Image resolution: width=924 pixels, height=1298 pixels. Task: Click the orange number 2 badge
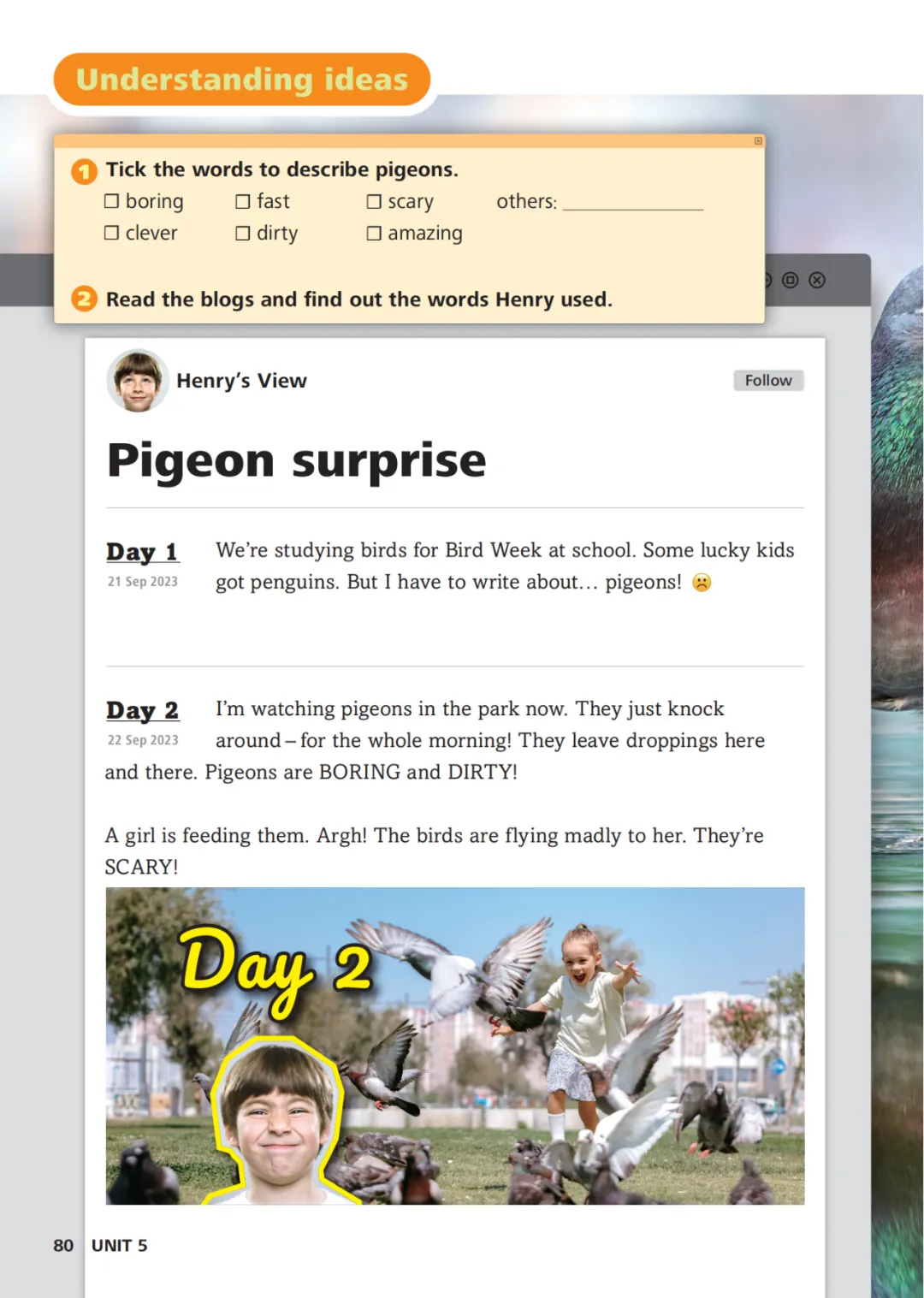tap(84, 299)
